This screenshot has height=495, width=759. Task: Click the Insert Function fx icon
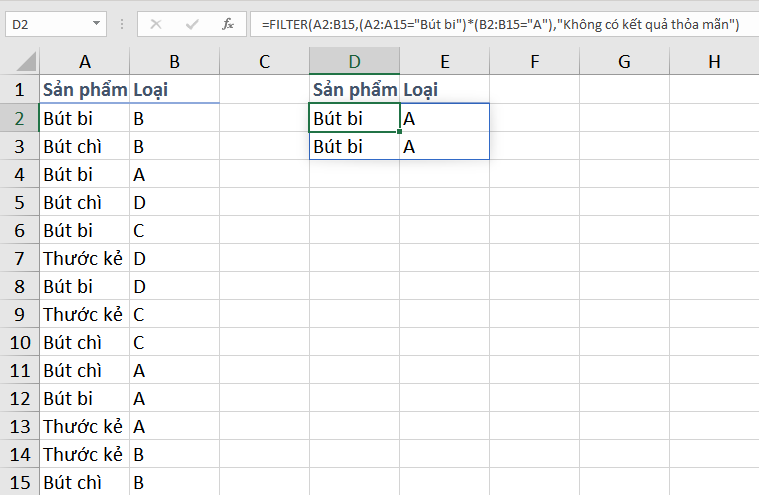tap(227, 23)
